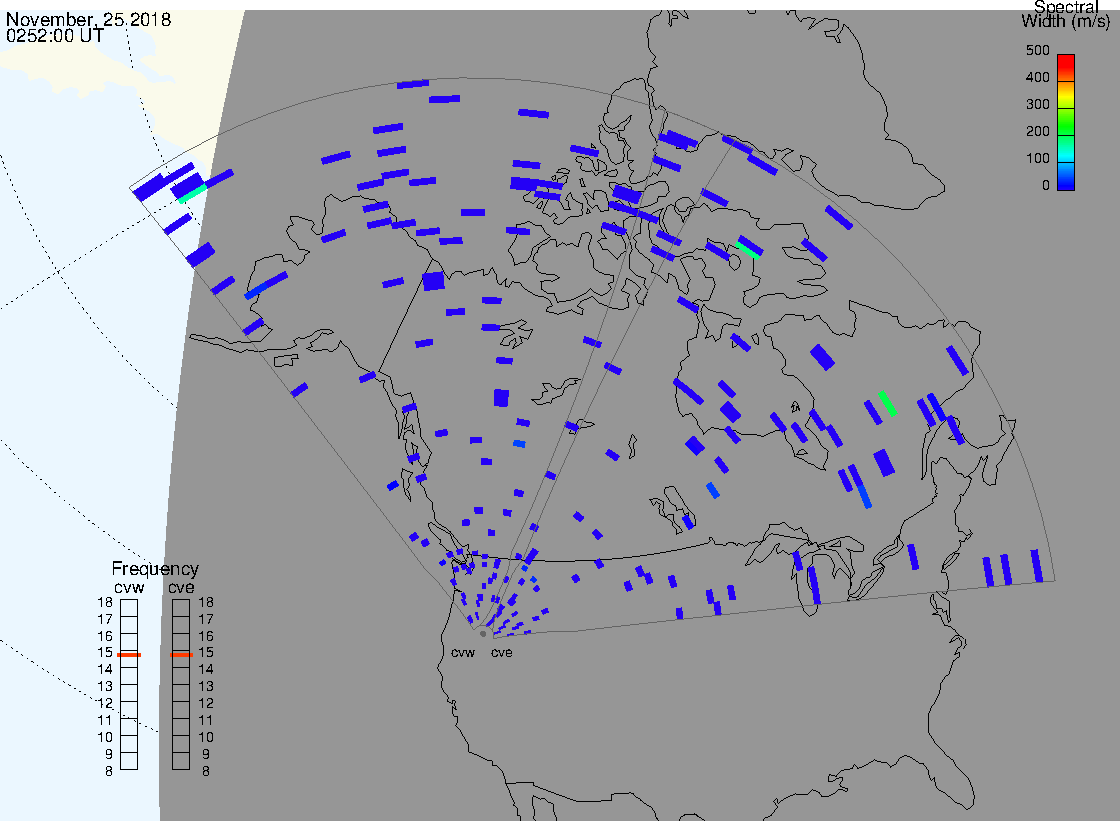Screen dimensions: 1120x821
Task: Click the cyan cell at far northwest fan corner
Action: 192,194
